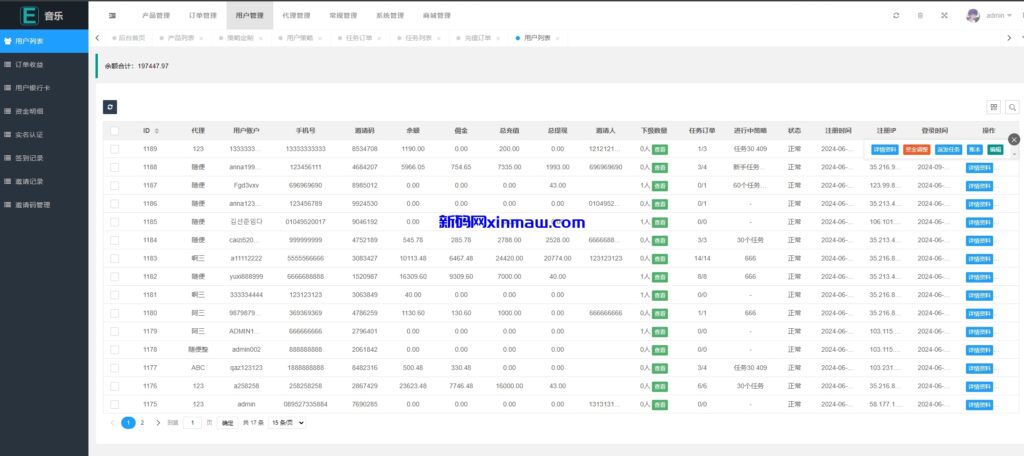Viewport: 1024px width, 456px height.
Task: Close the active 用户列表 tab
Action: [x=557, y=38]
